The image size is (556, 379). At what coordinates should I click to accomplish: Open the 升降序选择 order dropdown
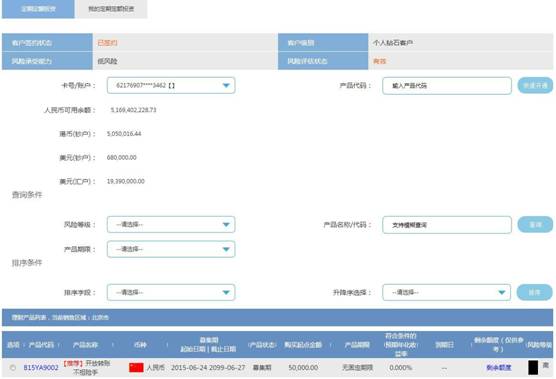(446, 292)
